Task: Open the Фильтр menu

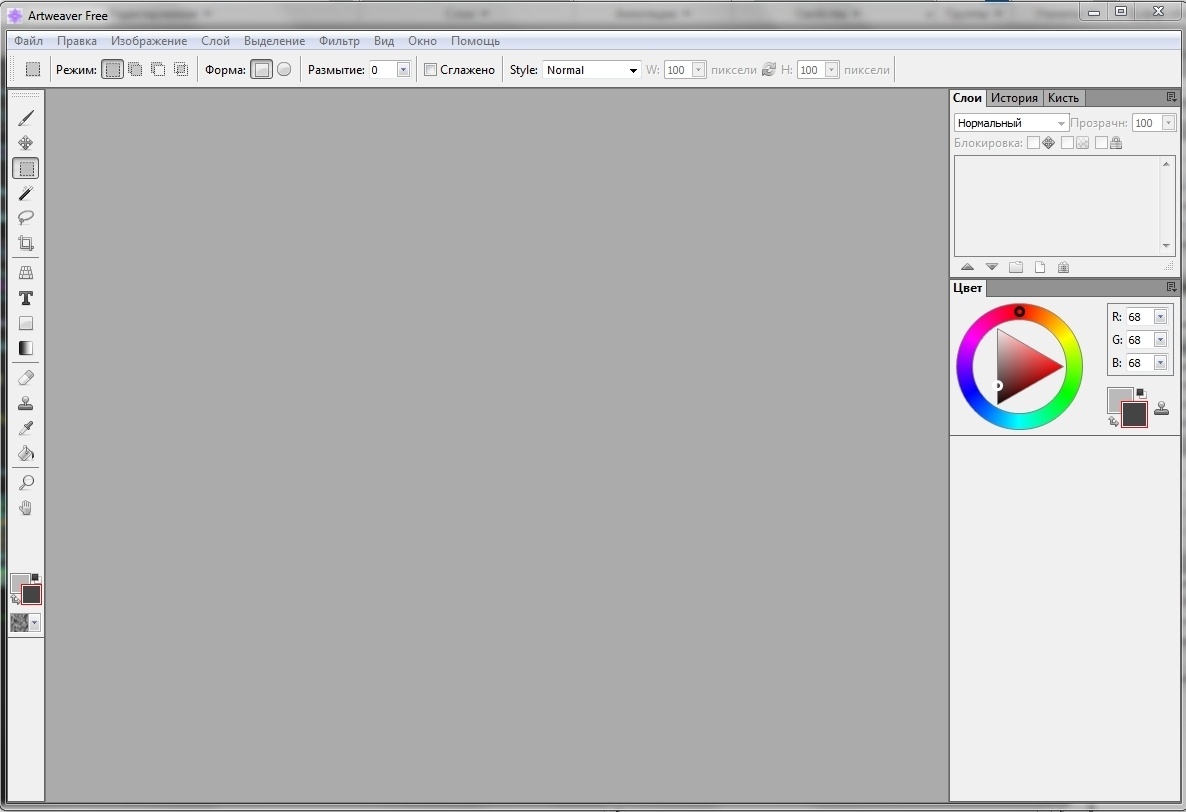Action: click(x=339, y=41)
